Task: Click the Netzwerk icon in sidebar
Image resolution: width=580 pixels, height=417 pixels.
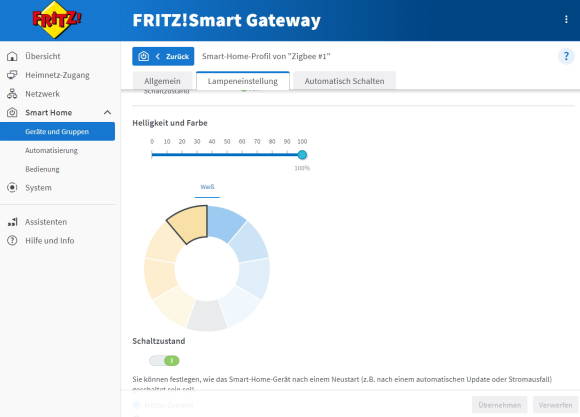Action: [12, 94]
